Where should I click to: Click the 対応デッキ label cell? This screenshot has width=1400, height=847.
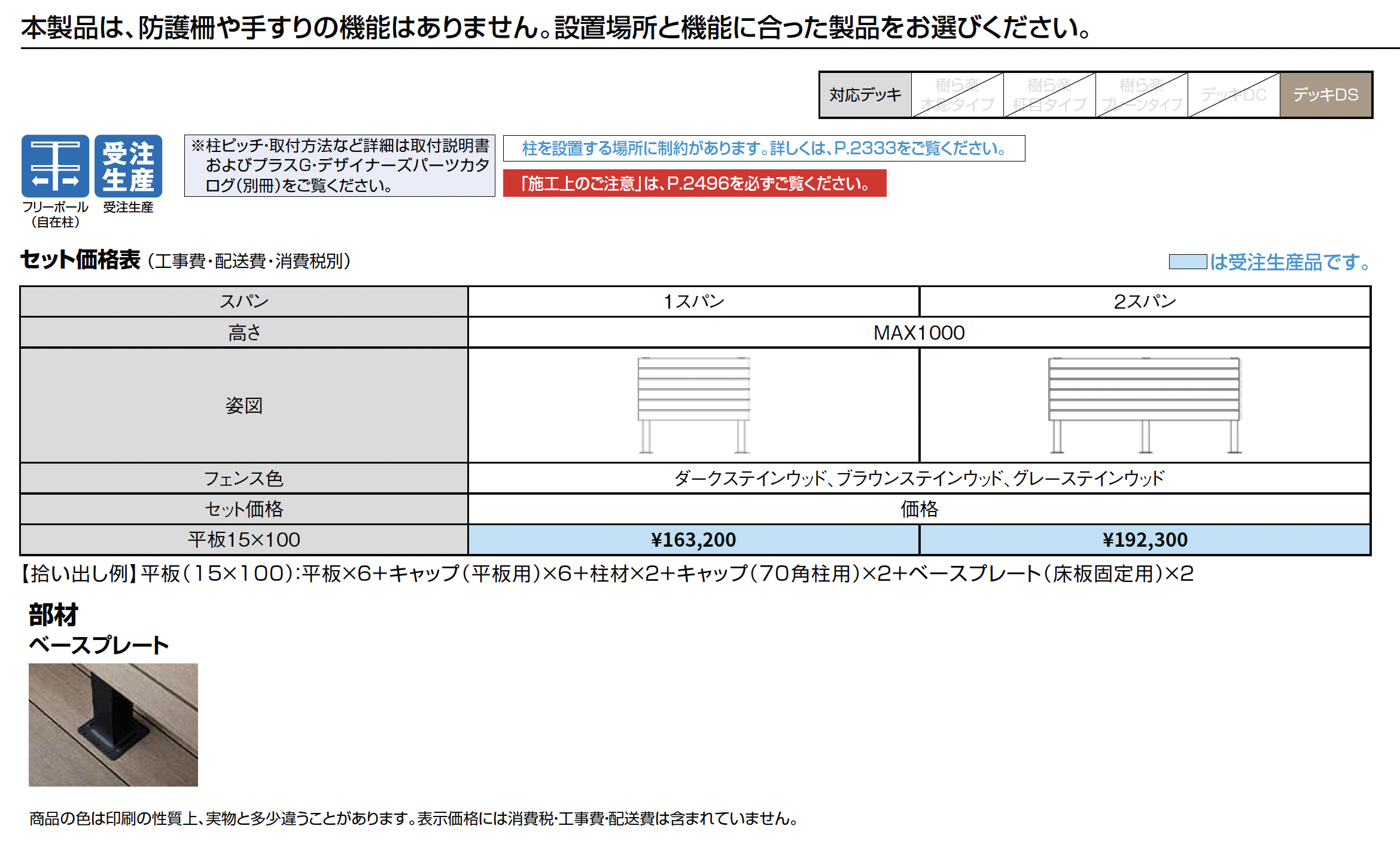point(865,95)
